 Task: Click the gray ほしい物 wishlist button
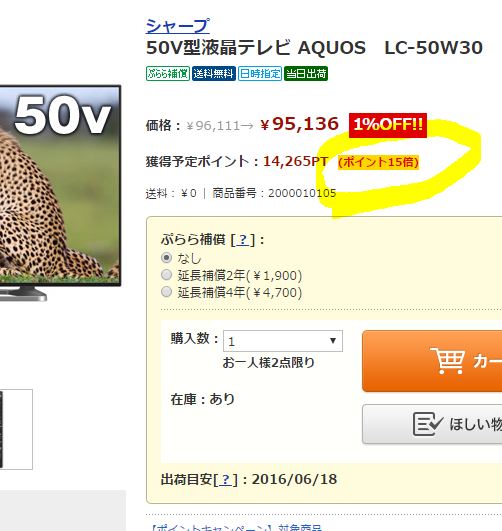pyautogui.click(x=432, y=424)
